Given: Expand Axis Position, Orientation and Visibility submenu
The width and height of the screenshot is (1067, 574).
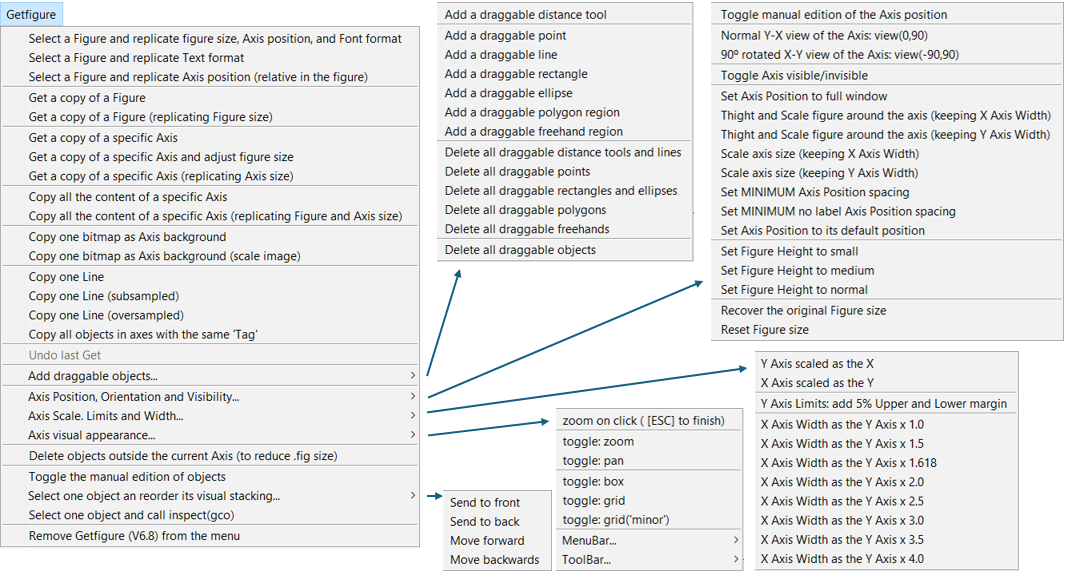Looking at the screenshot, I should (210, 396).
